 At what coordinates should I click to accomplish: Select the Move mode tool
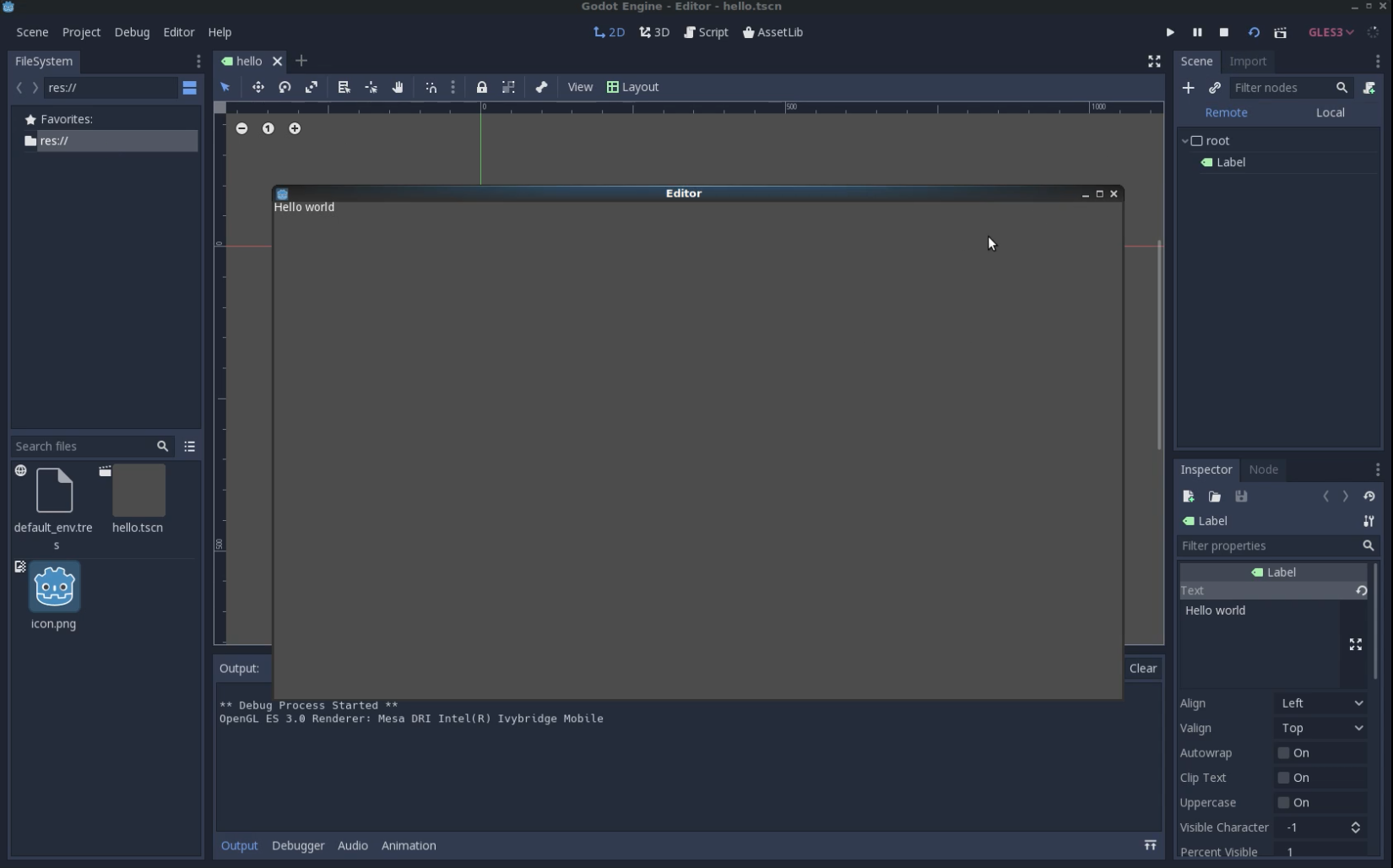coord(258,87)
